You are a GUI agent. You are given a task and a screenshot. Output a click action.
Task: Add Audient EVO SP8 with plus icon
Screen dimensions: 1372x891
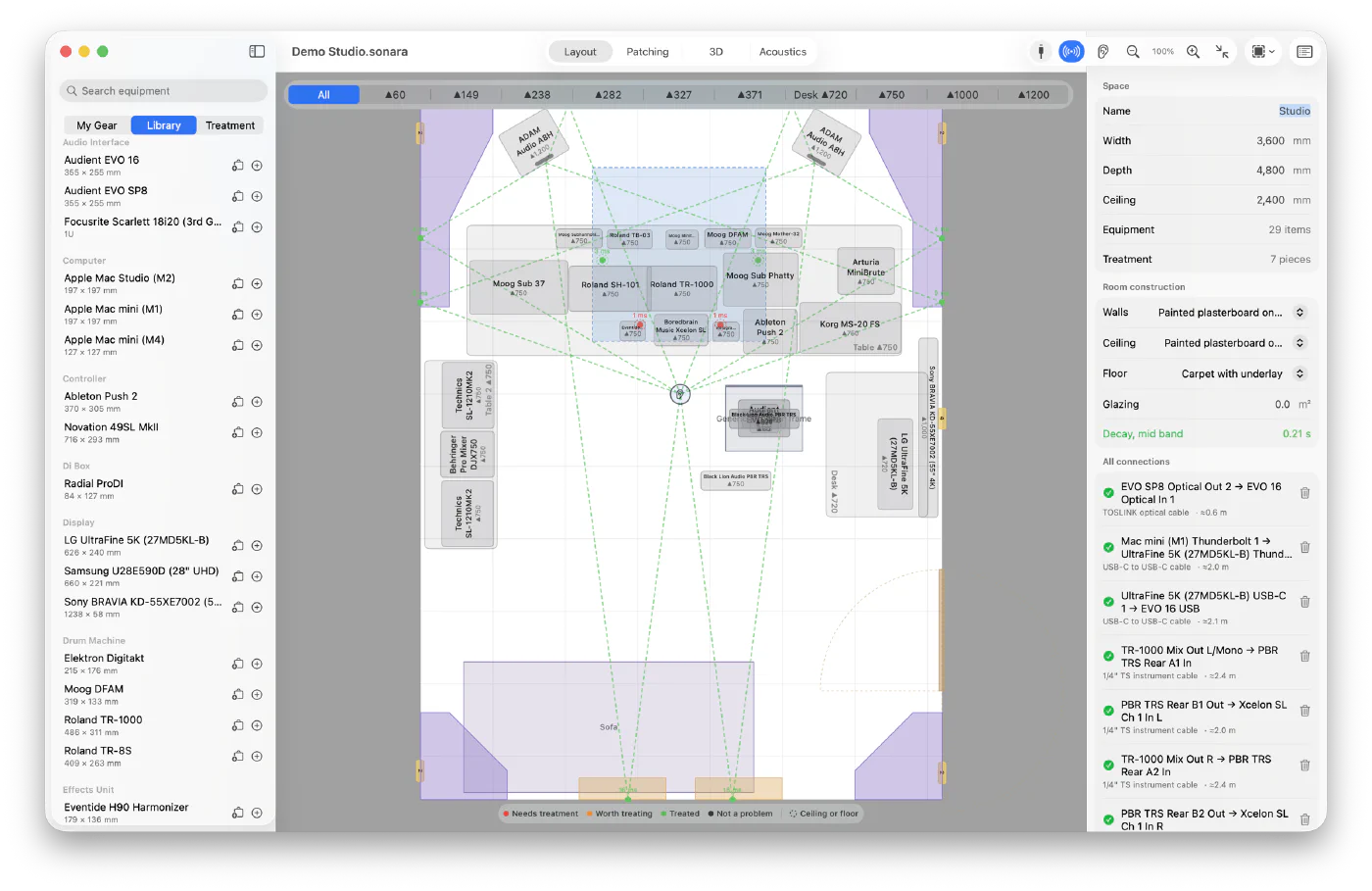(x=257, y=197)
